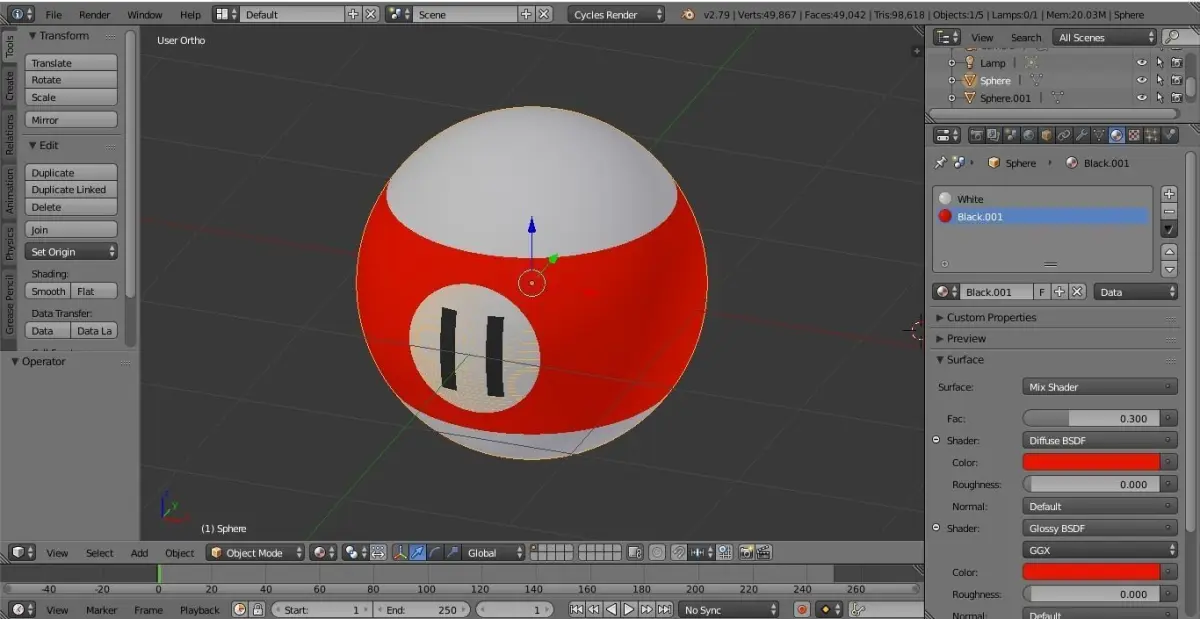
Task: Open the Render Layers properties tab
Action: 993,135
